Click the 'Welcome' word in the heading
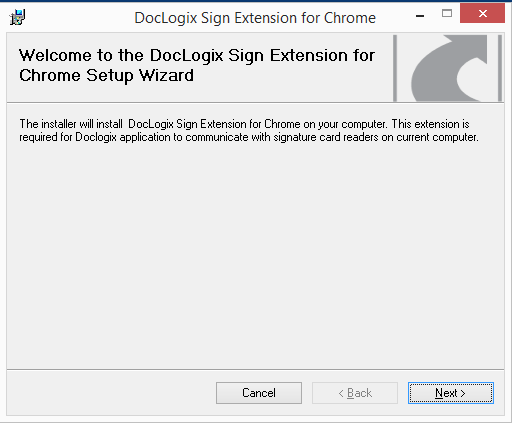Screen dimensions: 512x423 55,55
